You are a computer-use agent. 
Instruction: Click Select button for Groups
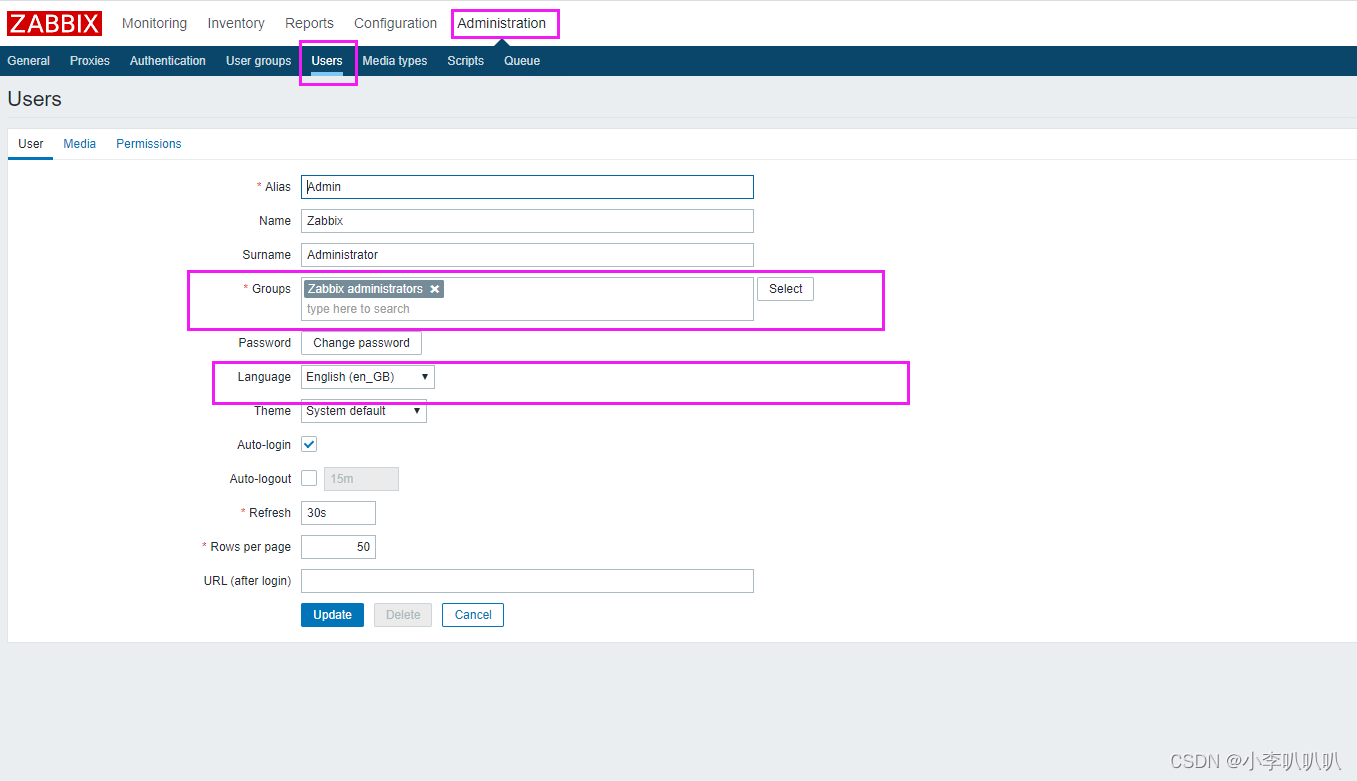[786, 289]
